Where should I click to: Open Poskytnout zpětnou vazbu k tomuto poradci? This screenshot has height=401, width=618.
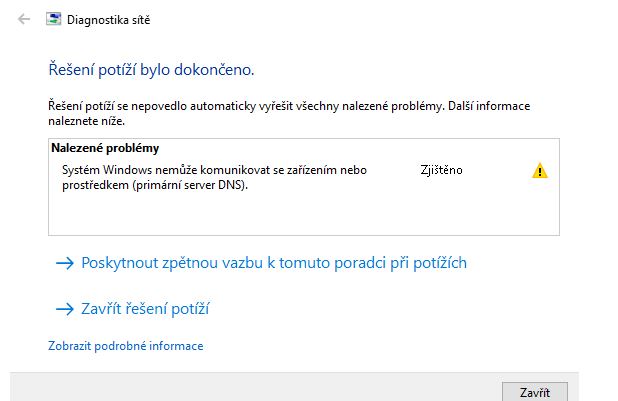pyautogui.click(x=261, y=263)
